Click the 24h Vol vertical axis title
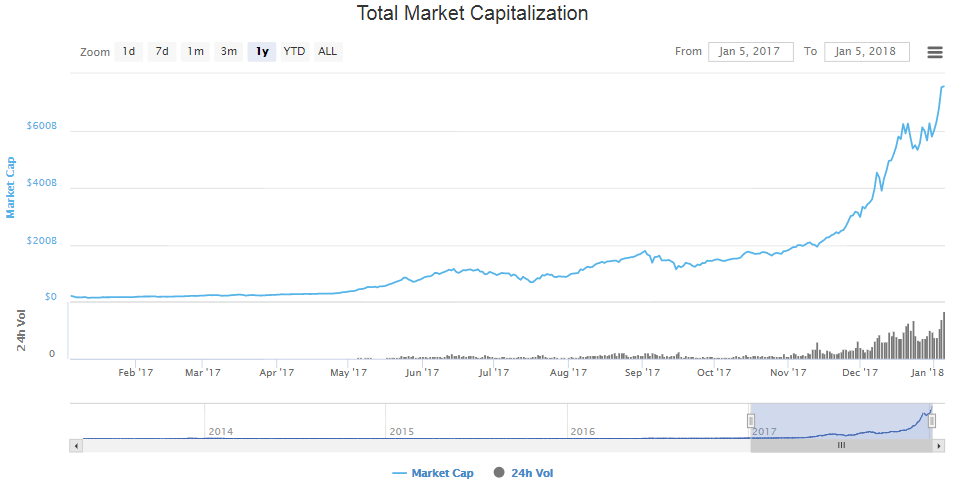This screenshot has height=486, width=956. [21, 331]
